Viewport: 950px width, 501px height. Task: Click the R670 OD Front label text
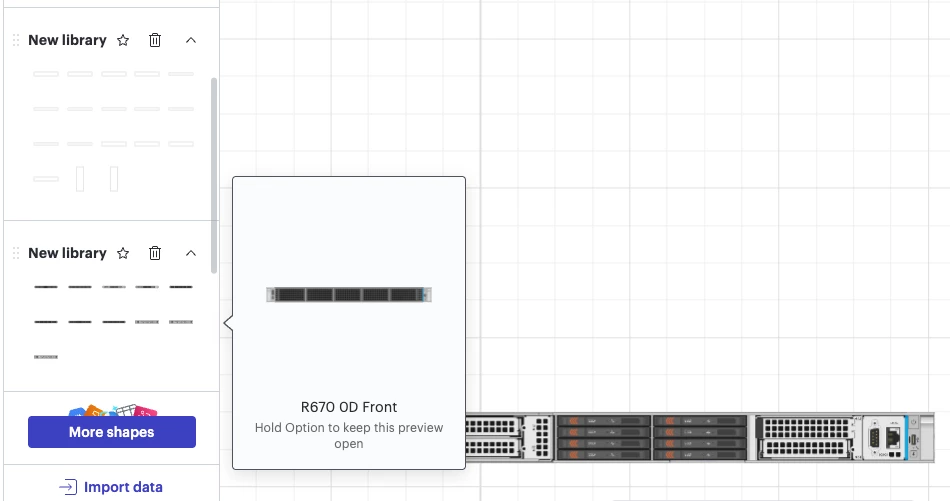349,407
